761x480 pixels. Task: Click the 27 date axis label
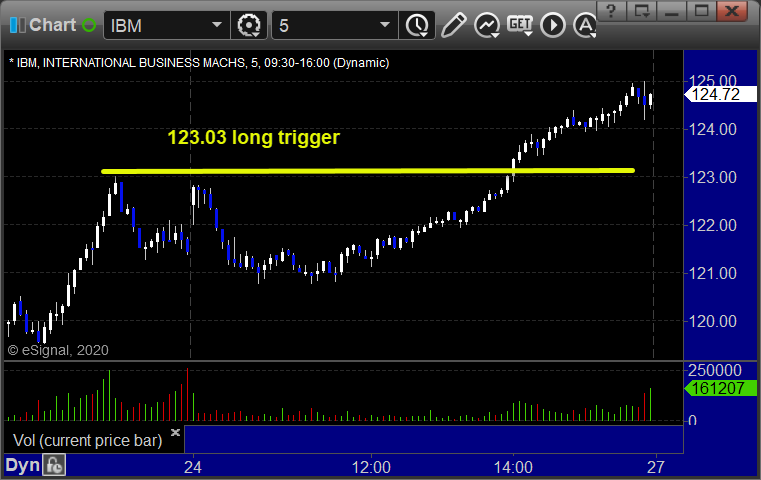point(656,467)
